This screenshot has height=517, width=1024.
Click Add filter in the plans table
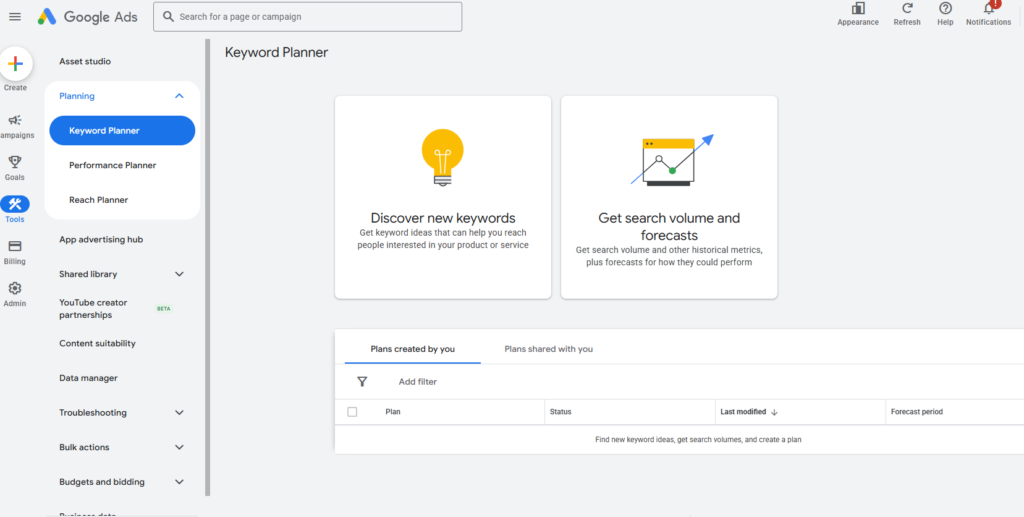click(417, 382)
